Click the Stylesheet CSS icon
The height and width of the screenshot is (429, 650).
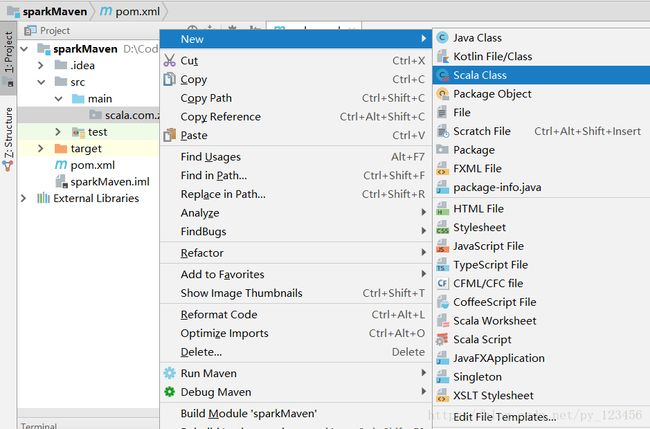click(x=443, y=228)
